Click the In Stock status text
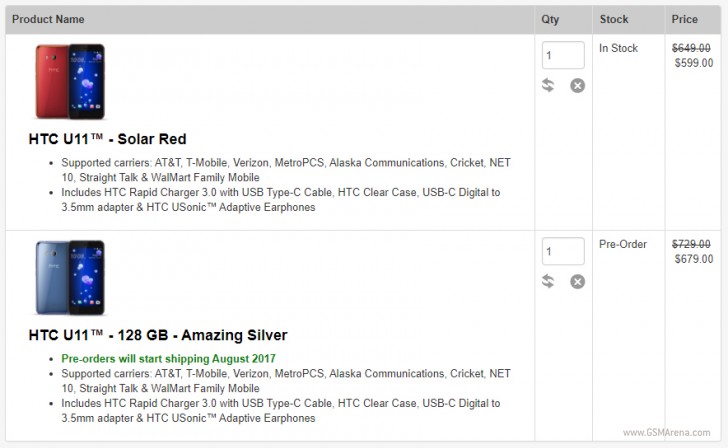 point(618,48)
